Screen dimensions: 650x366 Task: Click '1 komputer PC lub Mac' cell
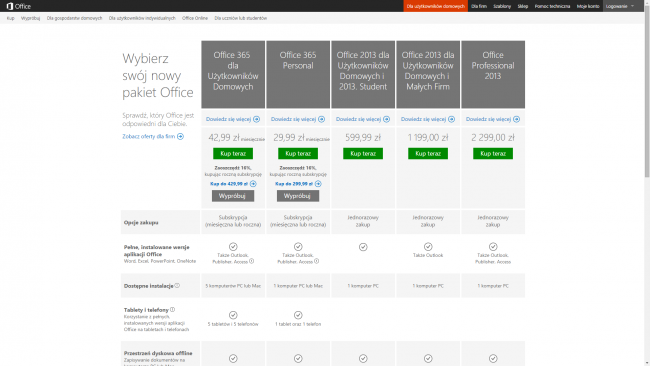click(298, 286)
